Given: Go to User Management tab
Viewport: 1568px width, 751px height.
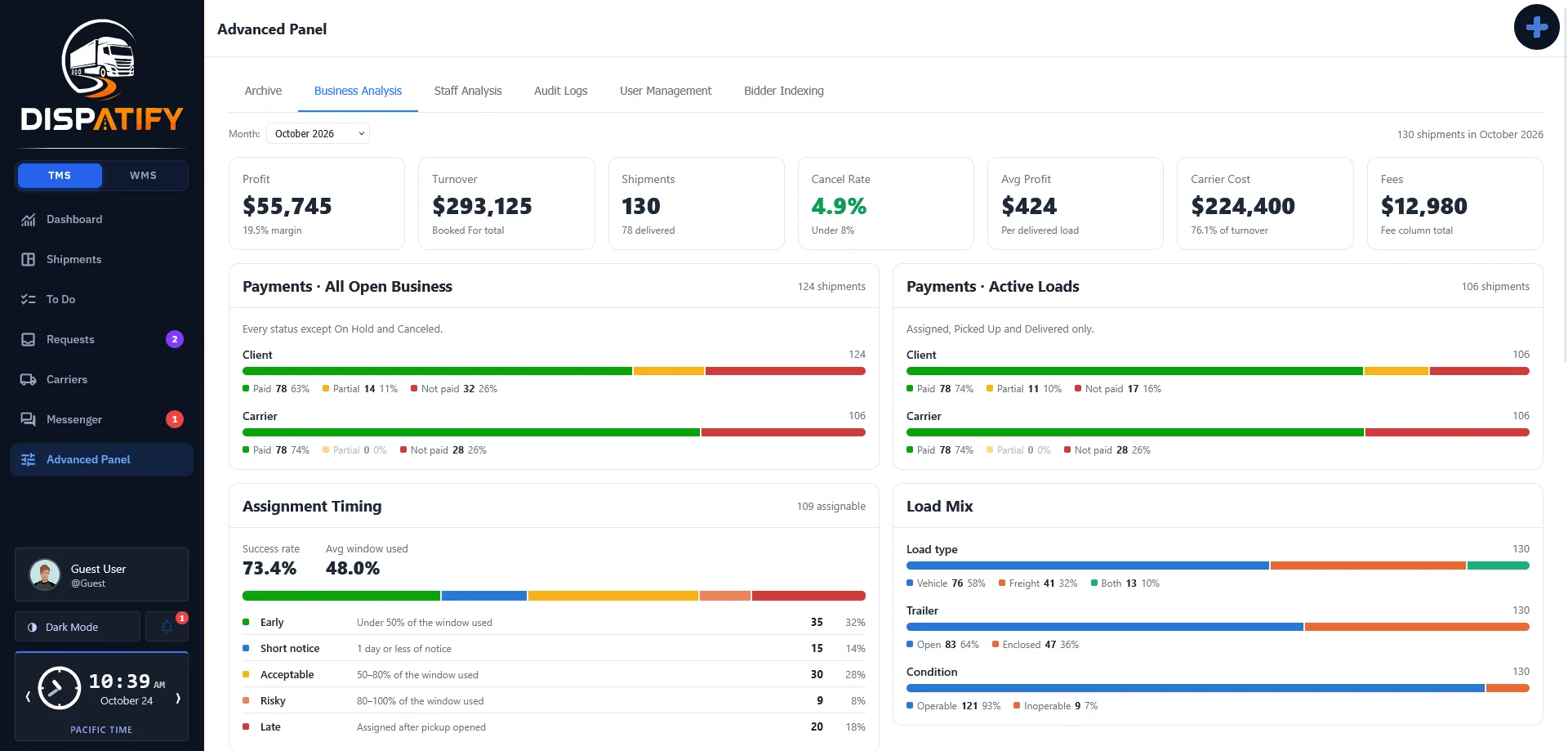Looking at the screenshot, I should [x=666, y=91].
